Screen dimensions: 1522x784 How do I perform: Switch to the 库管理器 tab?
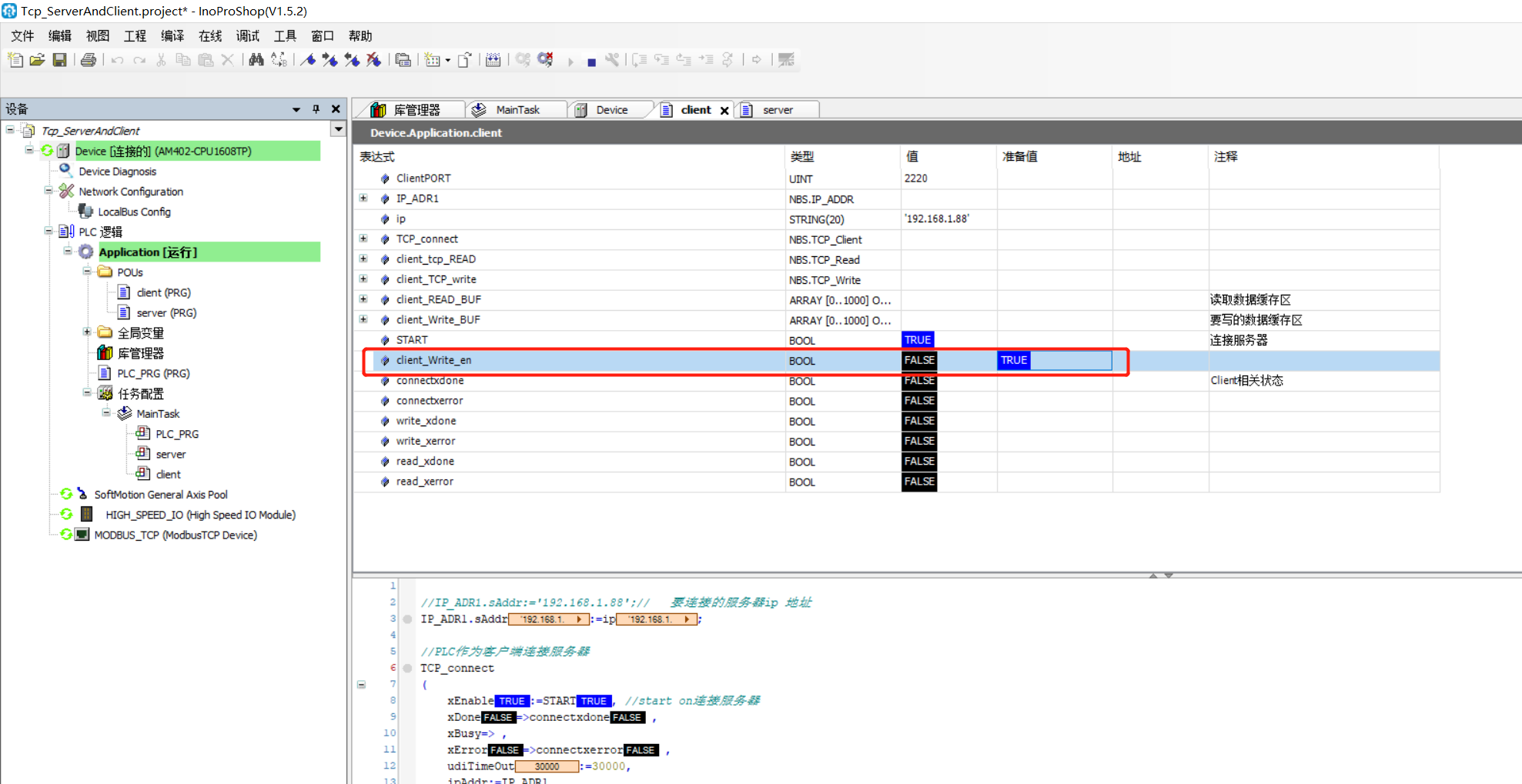coord(416,110)
